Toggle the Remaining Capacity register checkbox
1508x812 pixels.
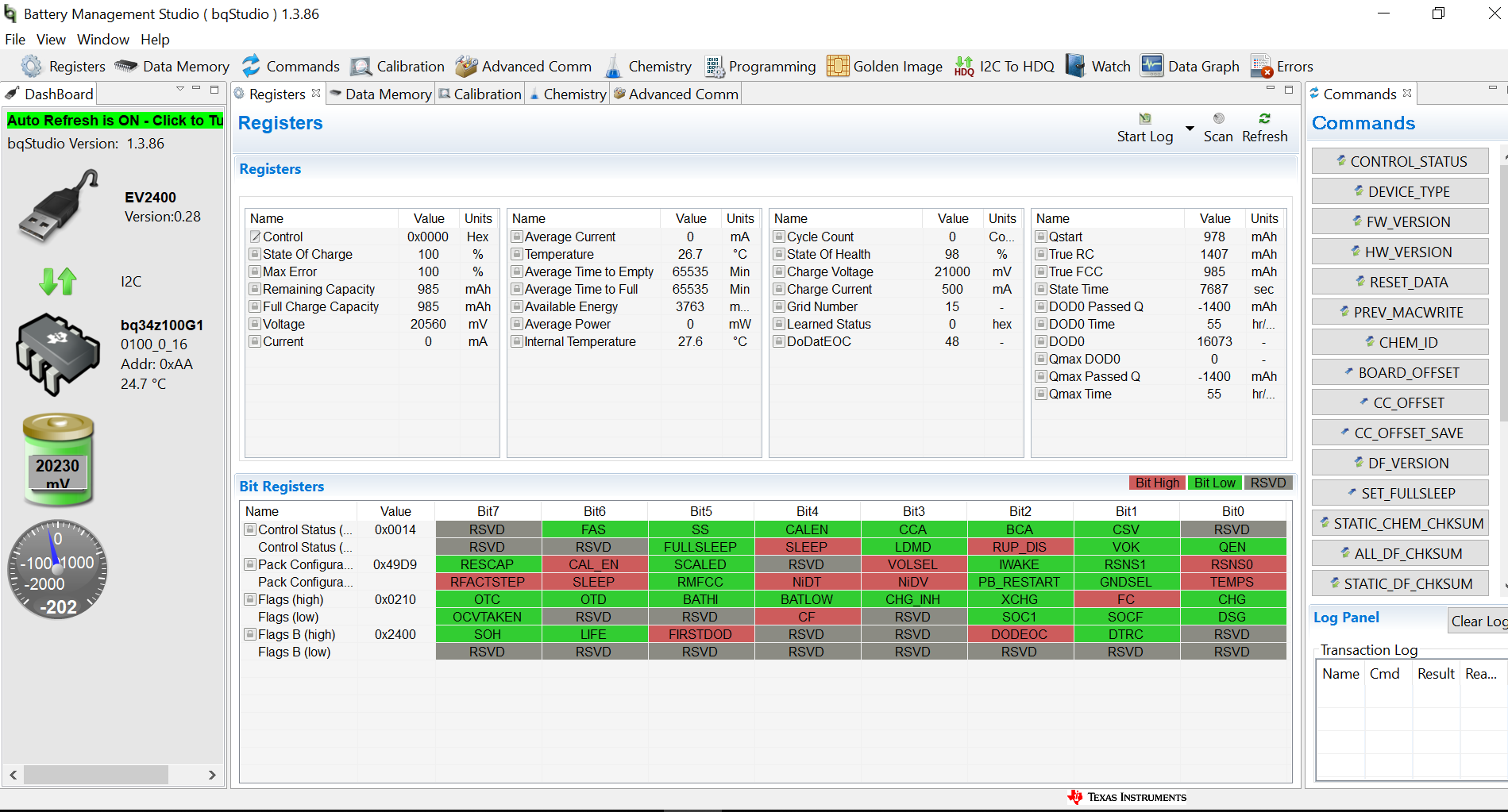click(255, 289)
